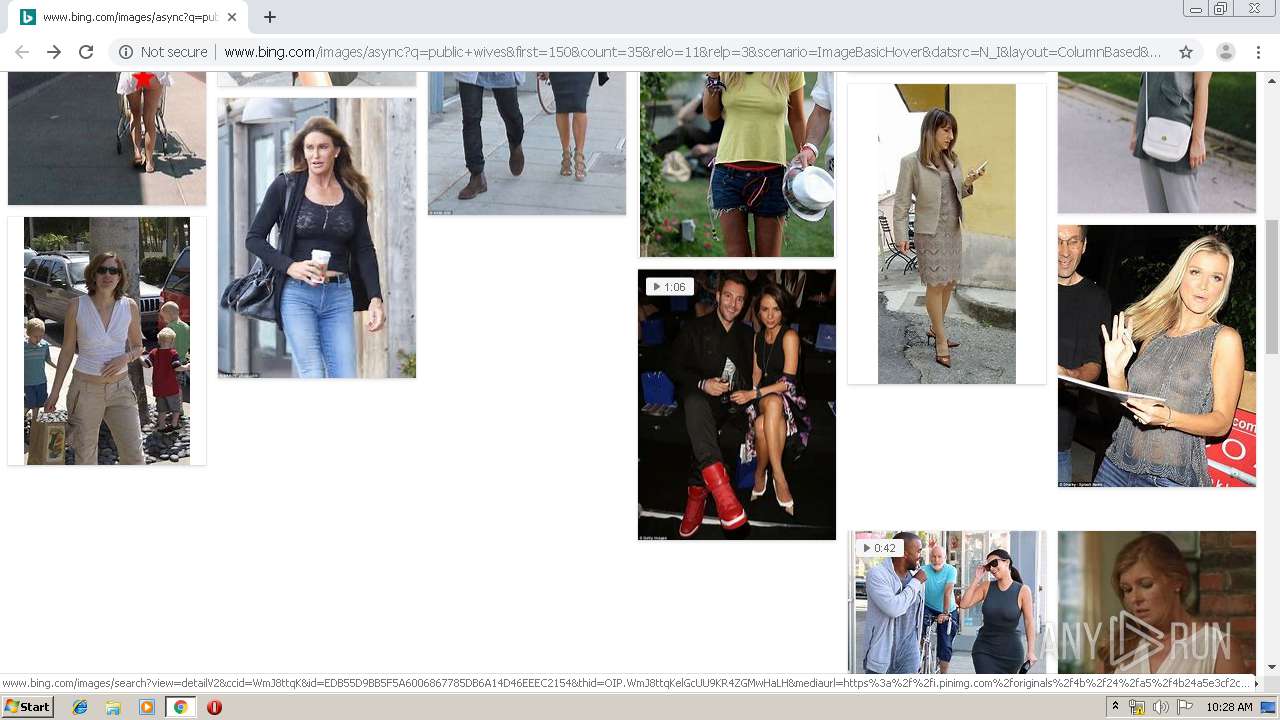Screen dimensions: 1280x720
Task: Open the network icon in system tray
Action: (x=1137, y=707)
